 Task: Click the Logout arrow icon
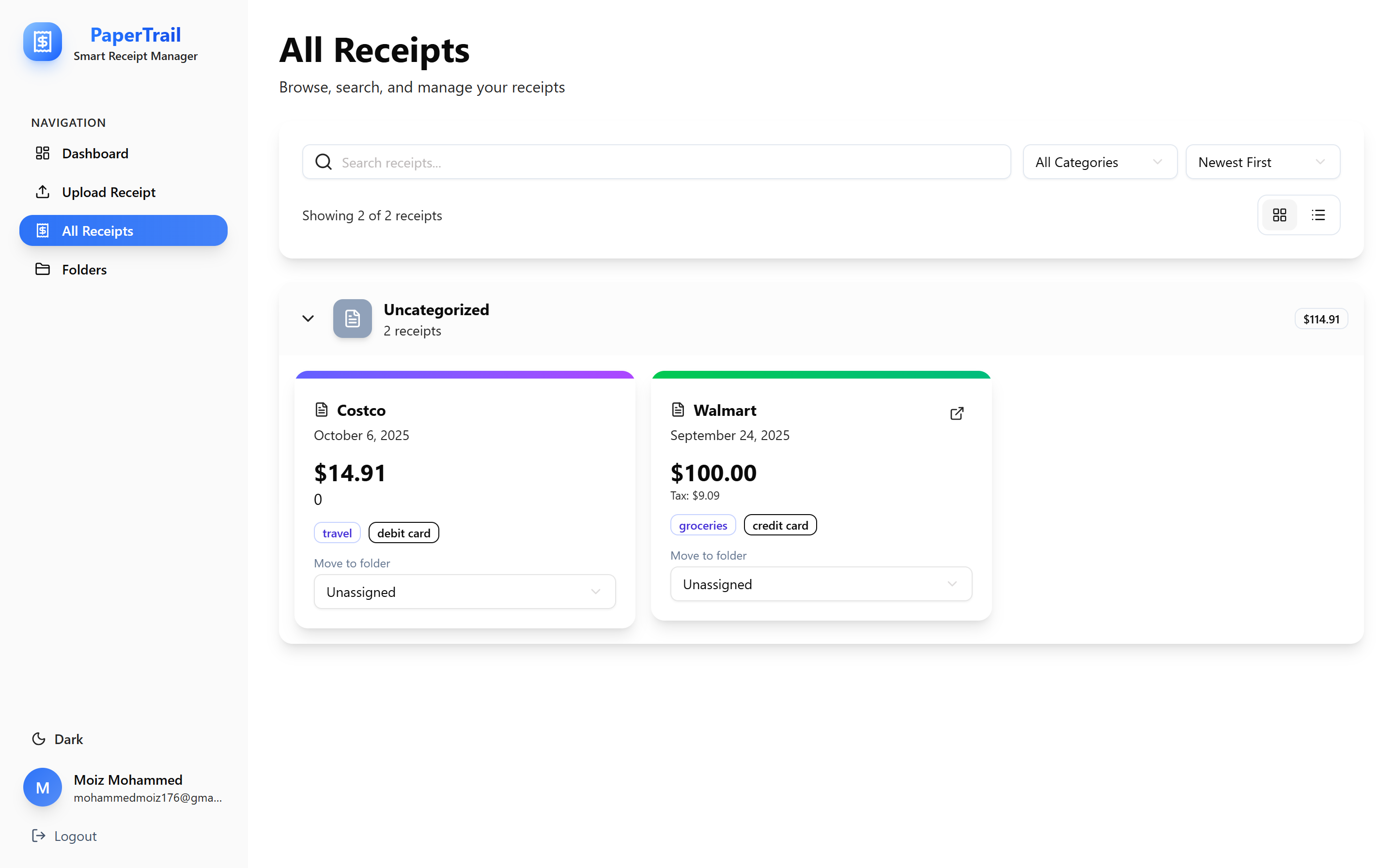click(x=38, y=836)
